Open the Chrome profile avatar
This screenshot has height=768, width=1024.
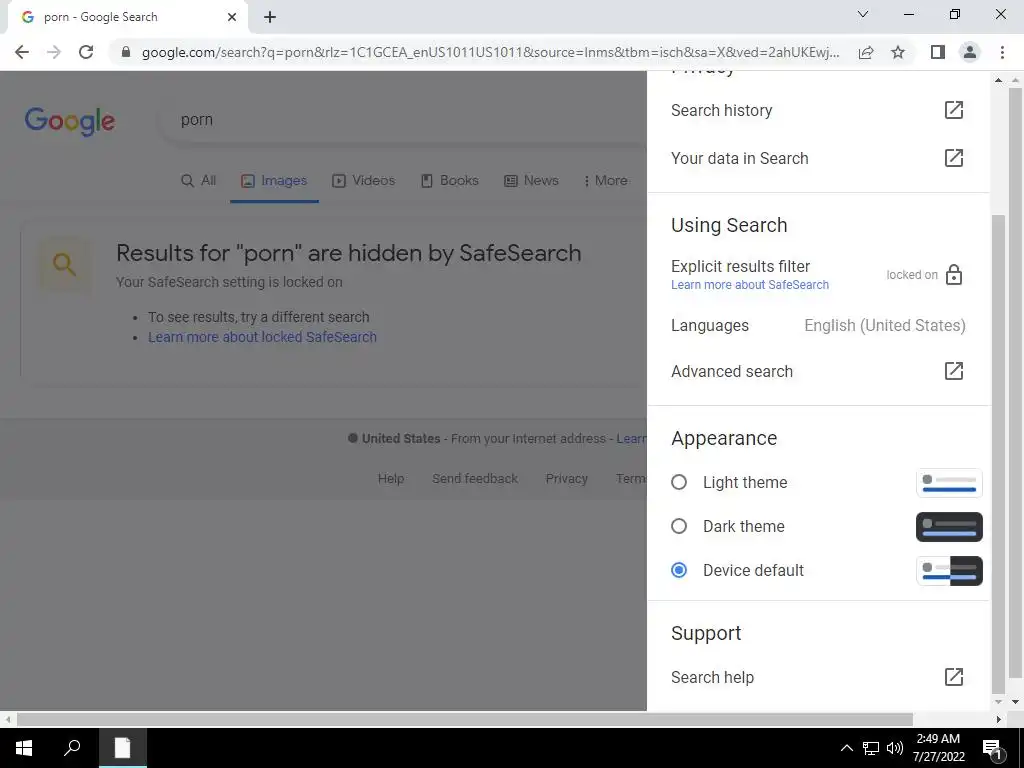point(970,52)
